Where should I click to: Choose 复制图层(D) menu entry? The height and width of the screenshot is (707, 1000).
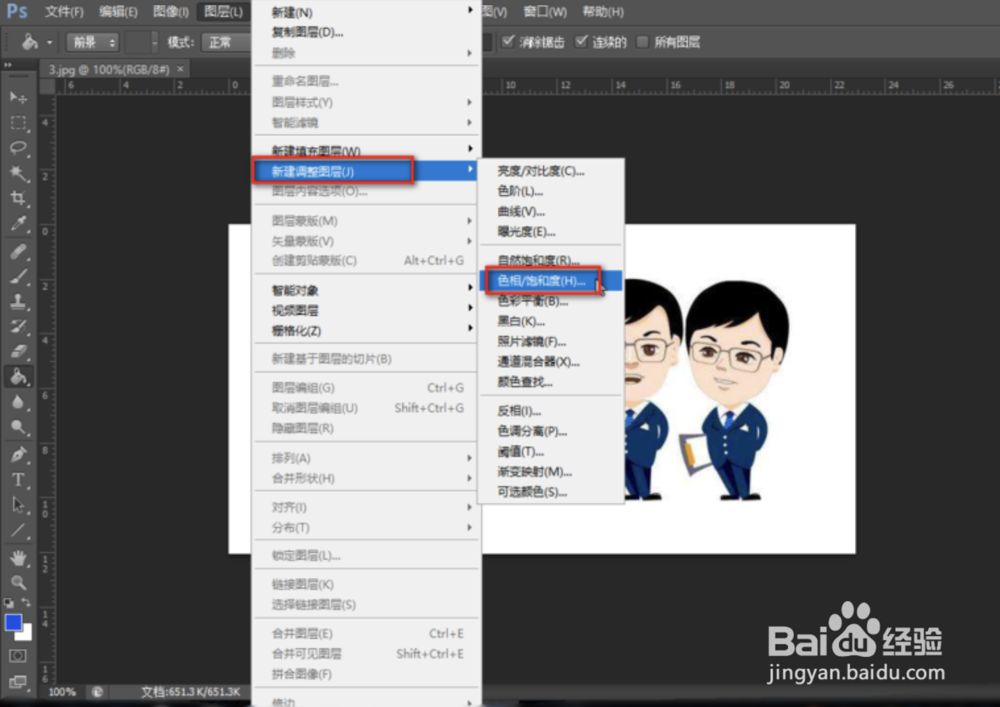pos(365,33)
